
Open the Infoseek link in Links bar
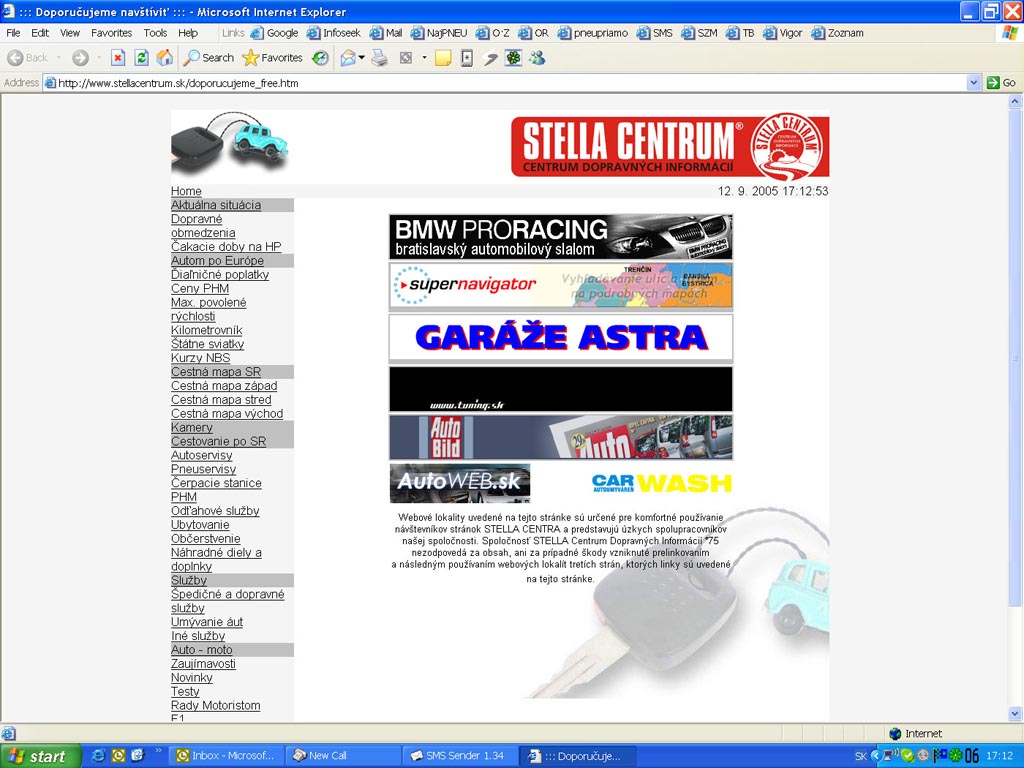(x=334, y=33)
